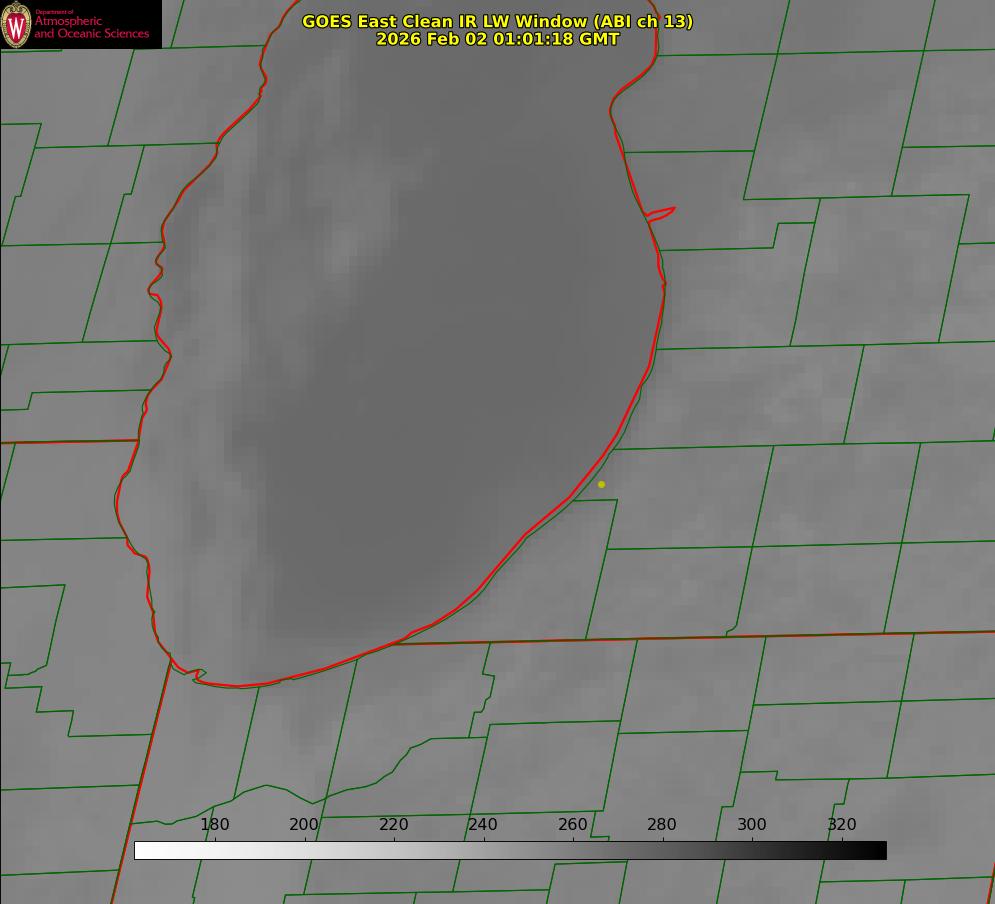Click the title 'GOES East Clean IR LW Window (ABI ch 13)'
This screenshot has width=995, height=904.
[498, 21]
